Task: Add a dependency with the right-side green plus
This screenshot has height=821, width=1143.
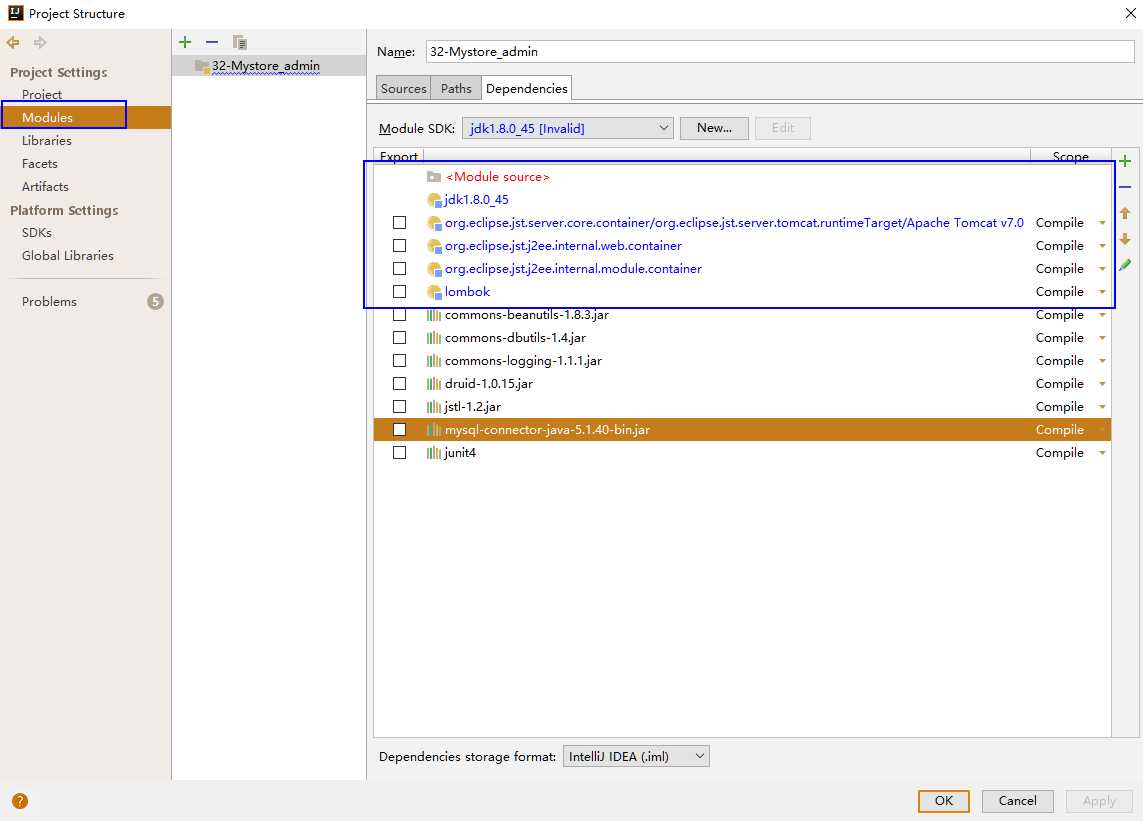Action: (x=1125, y=161)
